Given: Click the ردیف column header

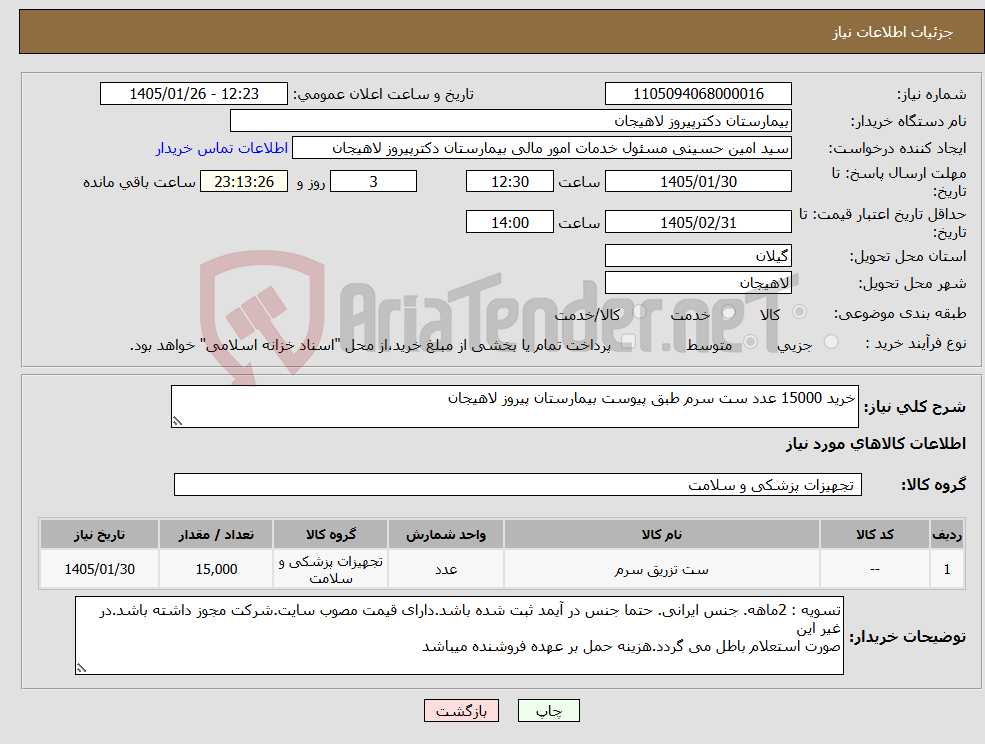Looking at the screenshot, I should [x=947, y=534].
